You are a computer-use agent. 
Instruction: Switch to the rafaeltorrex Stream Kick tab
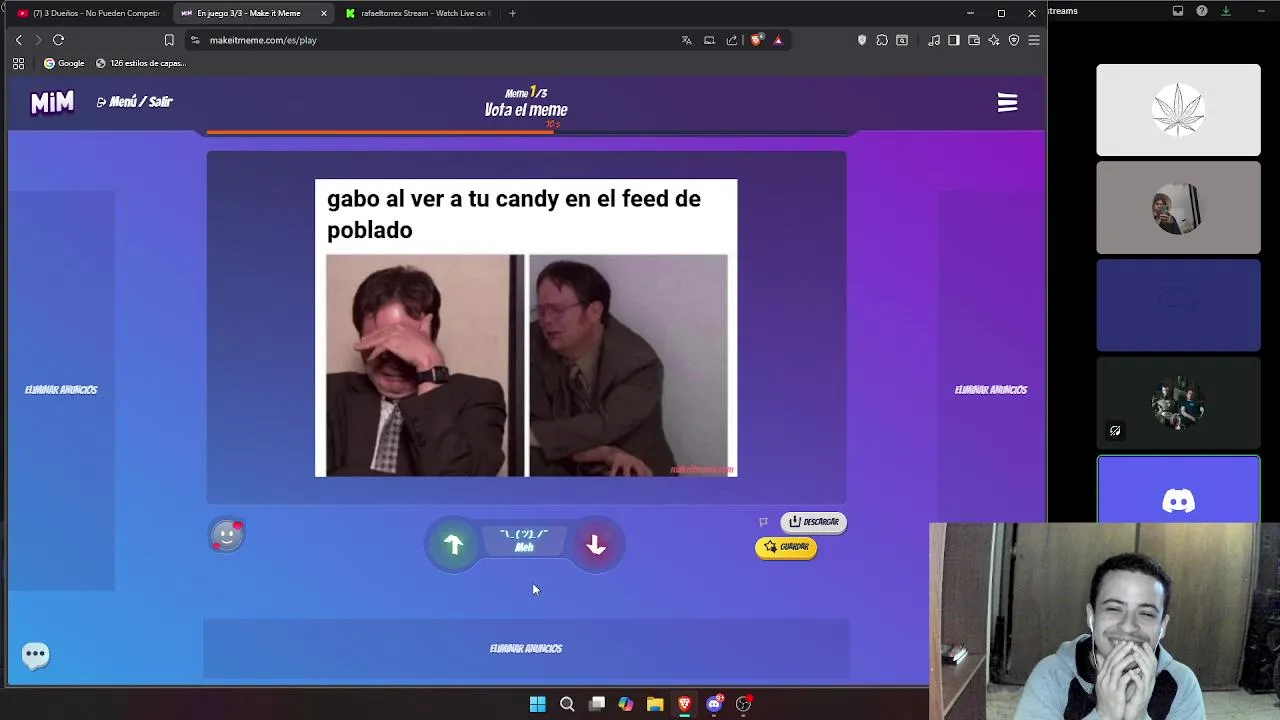(x=418, y=13)
